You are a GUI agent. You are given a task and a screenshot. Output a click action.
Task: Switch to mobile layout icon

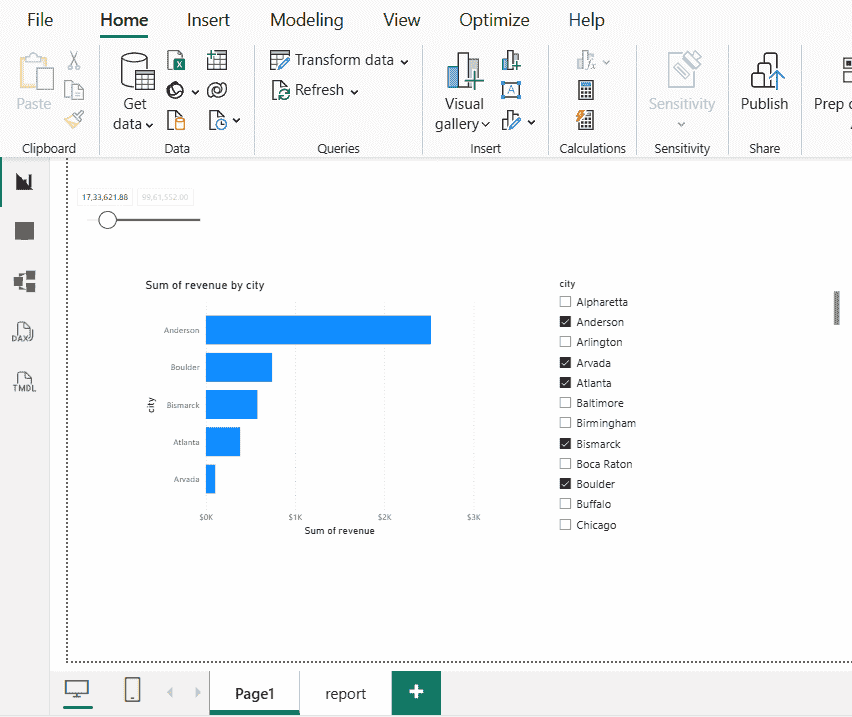click(x=133, y=690)
